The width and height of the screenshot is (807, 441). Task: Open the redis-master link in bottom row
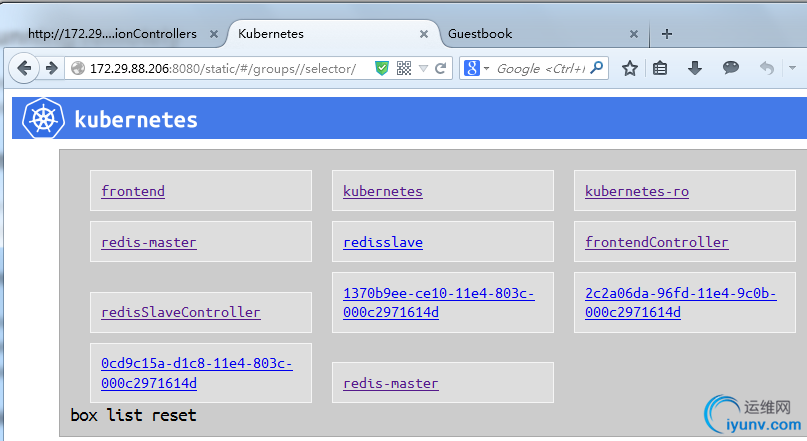click(391, 383)
